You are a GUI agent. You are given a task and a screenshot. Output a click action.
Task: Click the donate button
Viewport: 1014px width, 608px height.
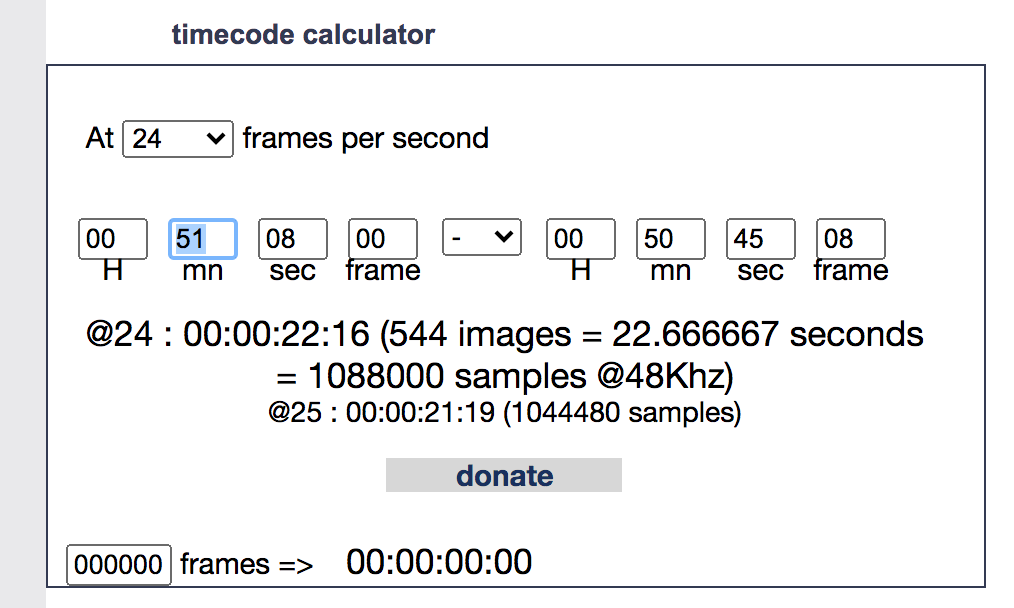click(503, 475)
